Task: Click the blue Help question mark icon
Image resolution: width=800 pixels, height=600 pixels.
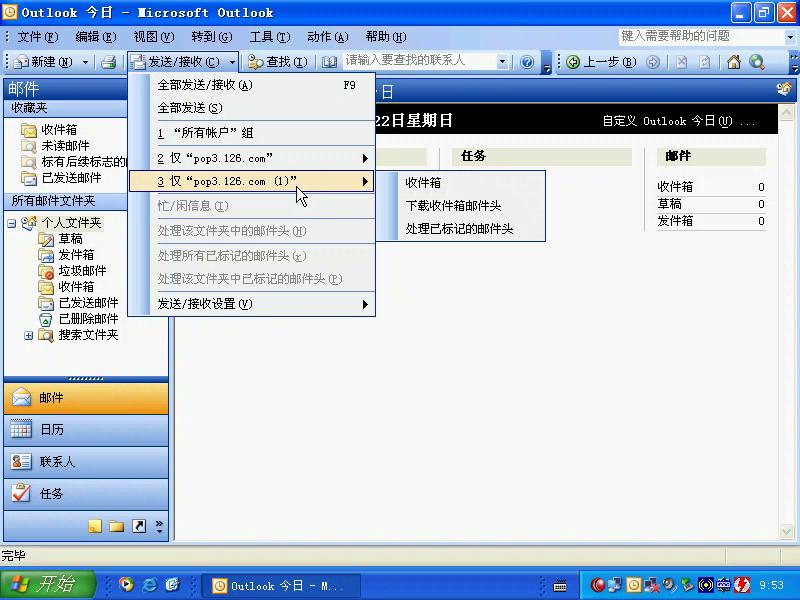Action: coord(527,62)
